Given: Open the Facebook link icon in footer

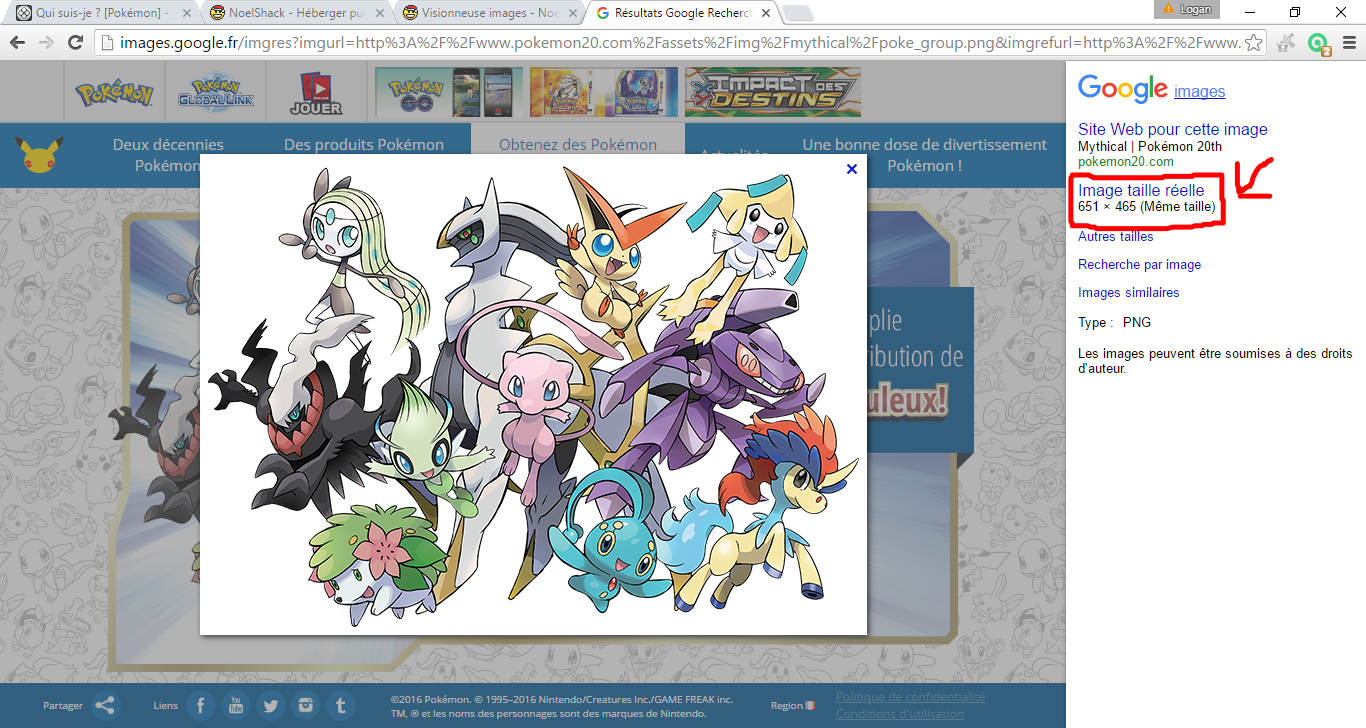Looking at the screenshot, I should [x=200, y=705].
